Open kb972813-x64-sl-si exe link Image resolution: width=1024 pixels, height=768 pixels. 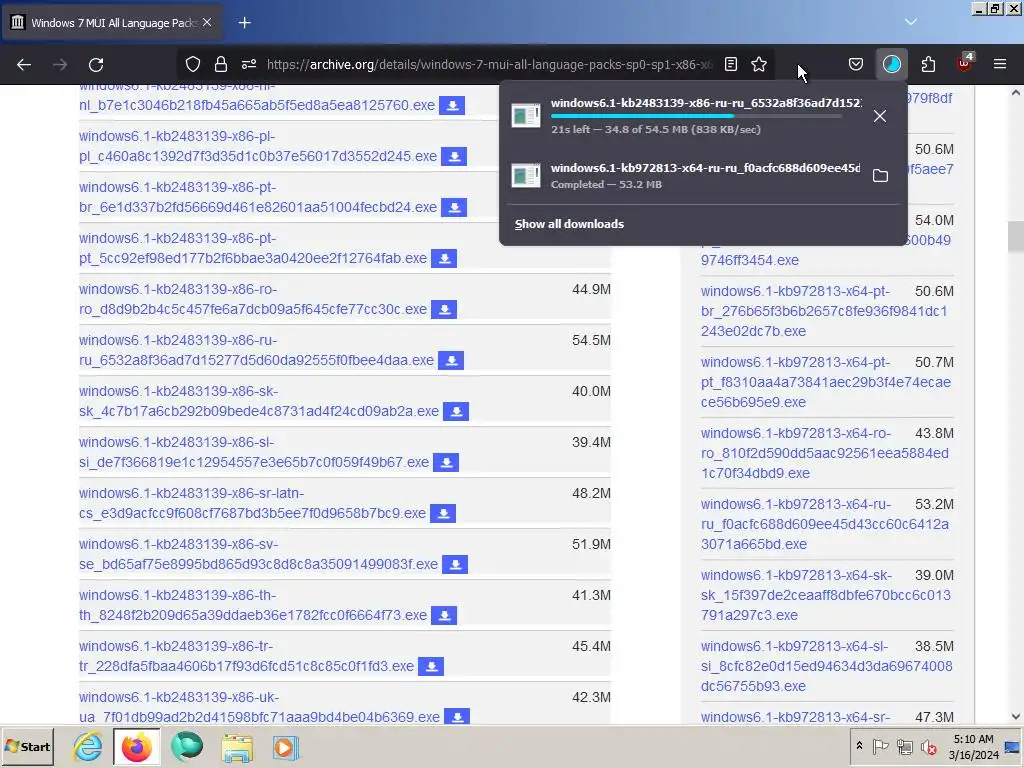point(826,666)
